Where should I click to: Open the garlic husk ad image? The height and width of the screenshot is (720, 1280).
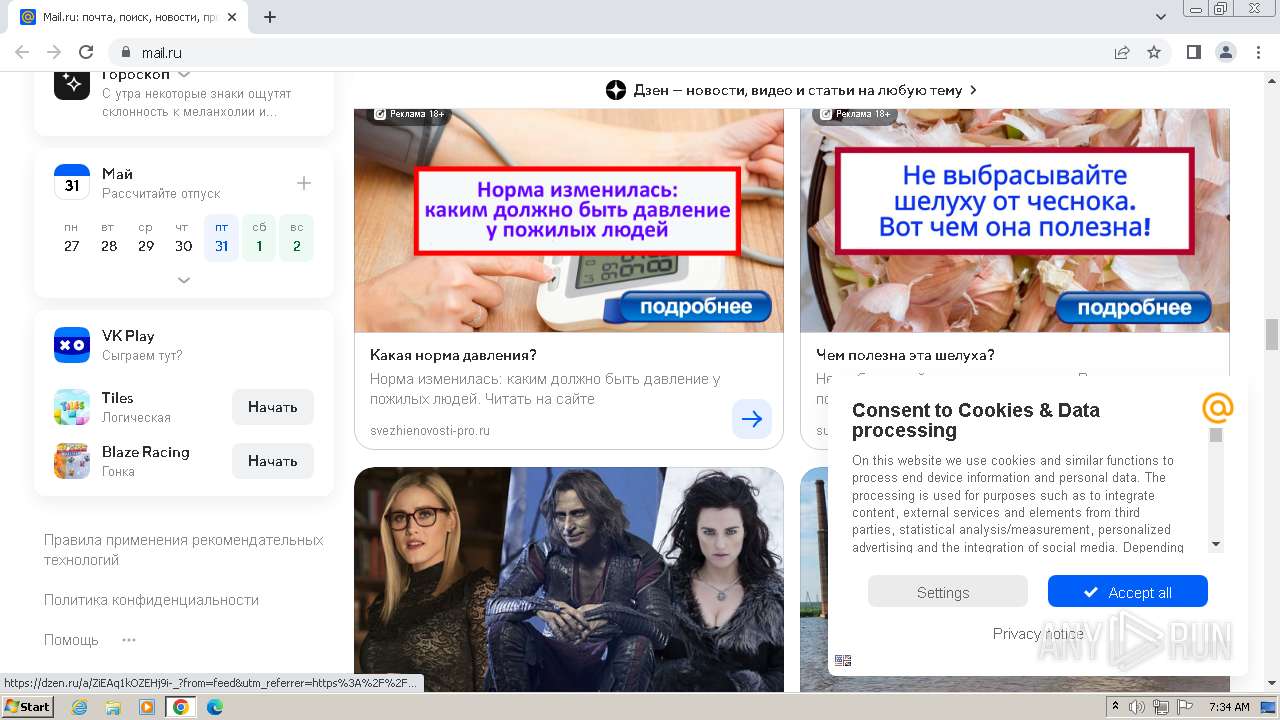pos(1015,220)
